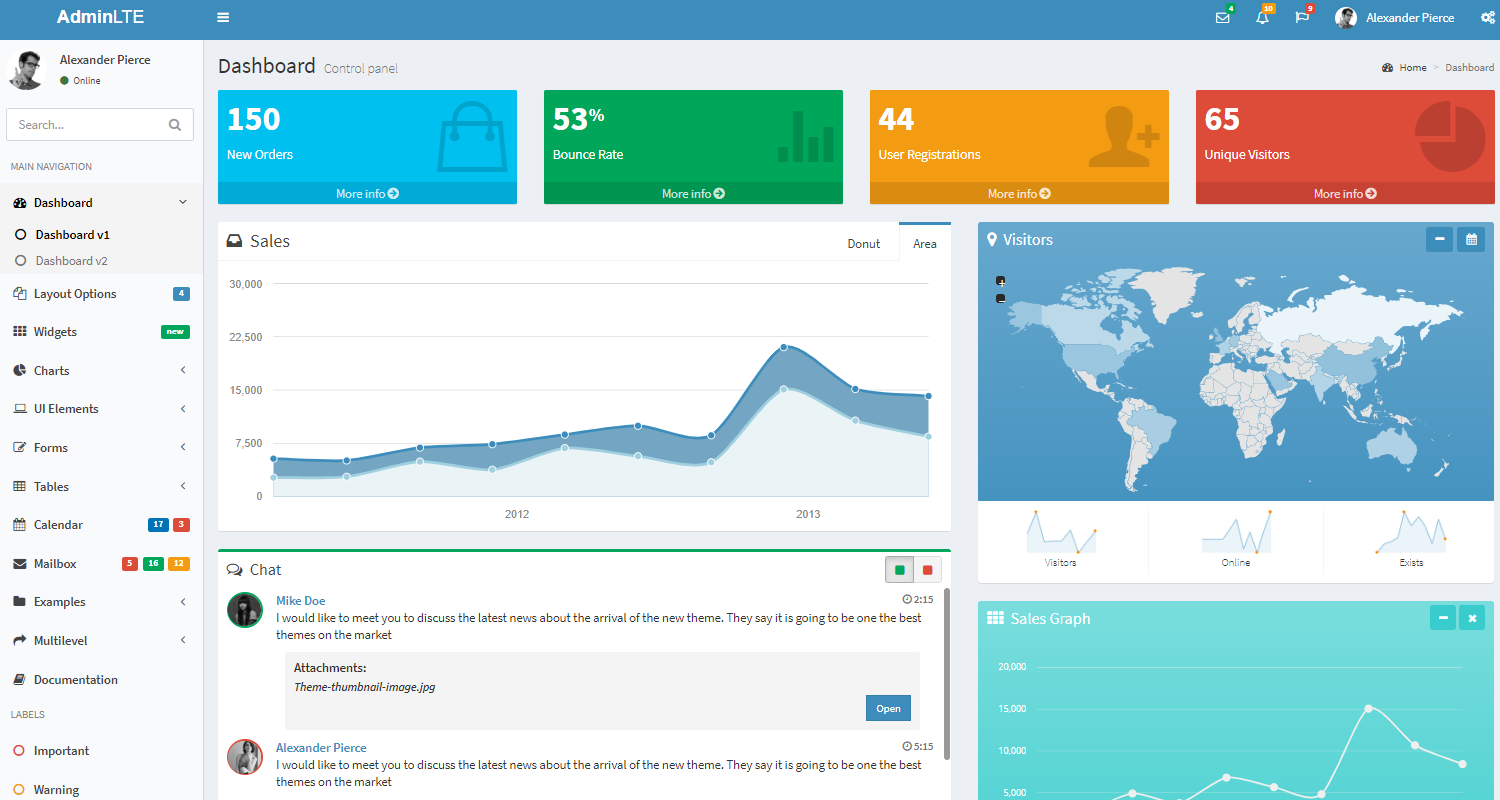Open Documentation menu item
This screenshot has width=1500, height=800.
pos(101,679)
